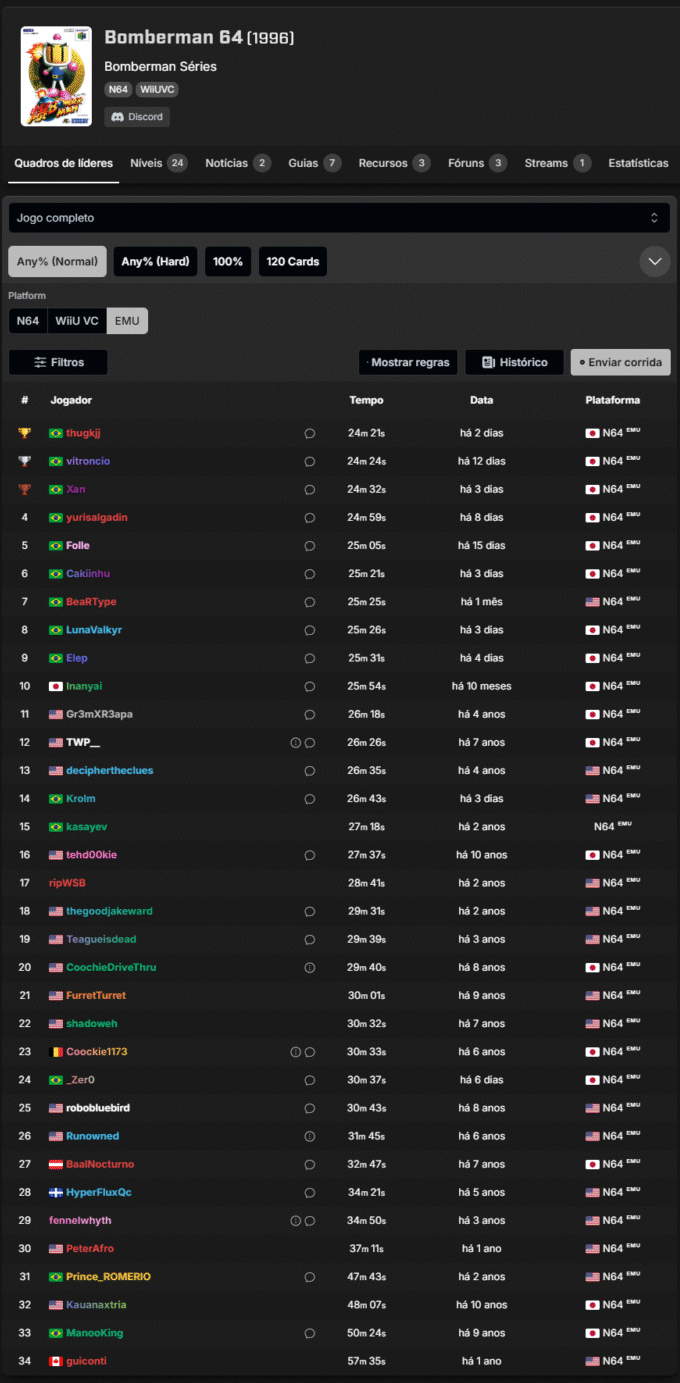Select the Any% (Hard) category
Screen dimensions: 680x1383
[x=155, y=262]
